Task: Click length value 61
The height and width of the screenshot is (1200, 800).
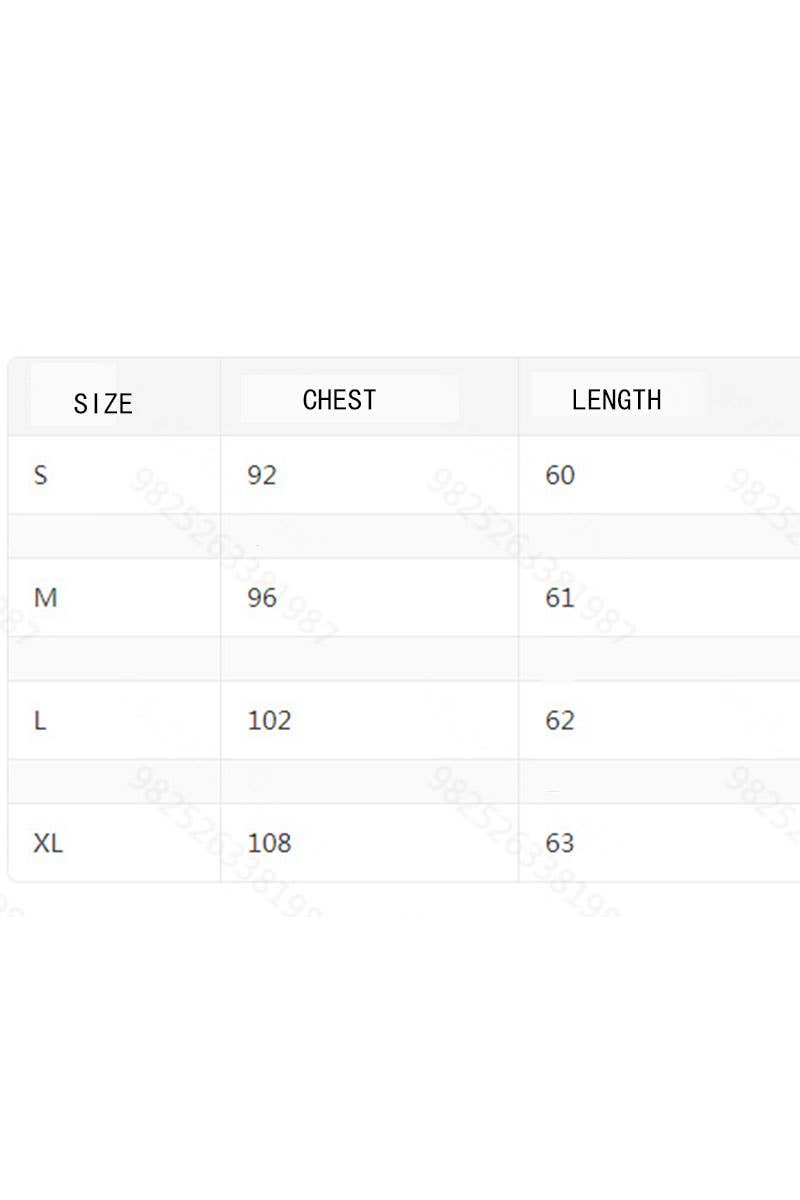Action: 560,598
